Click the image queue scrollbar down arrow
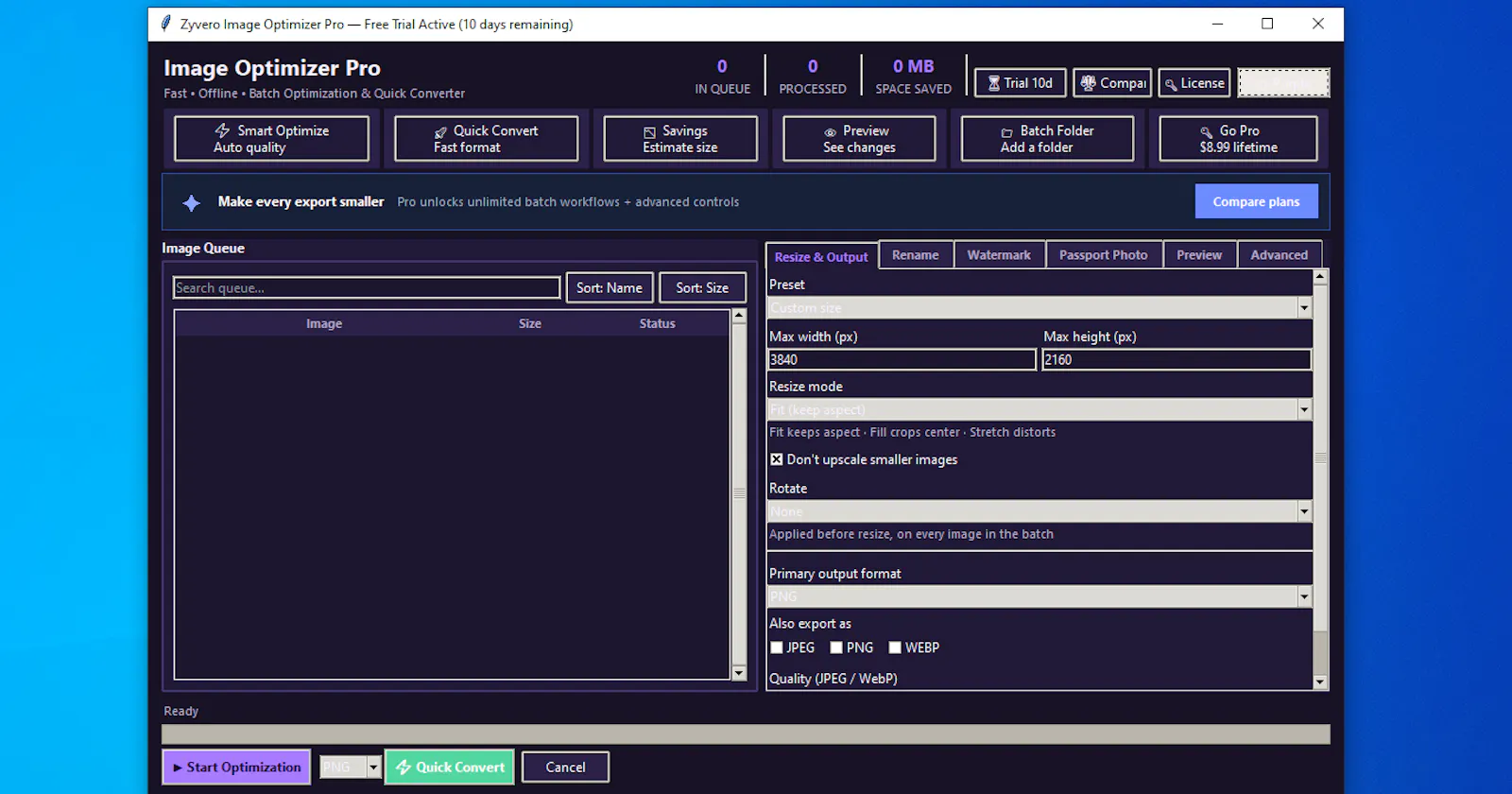The image size is (1512, 794). 739,673
